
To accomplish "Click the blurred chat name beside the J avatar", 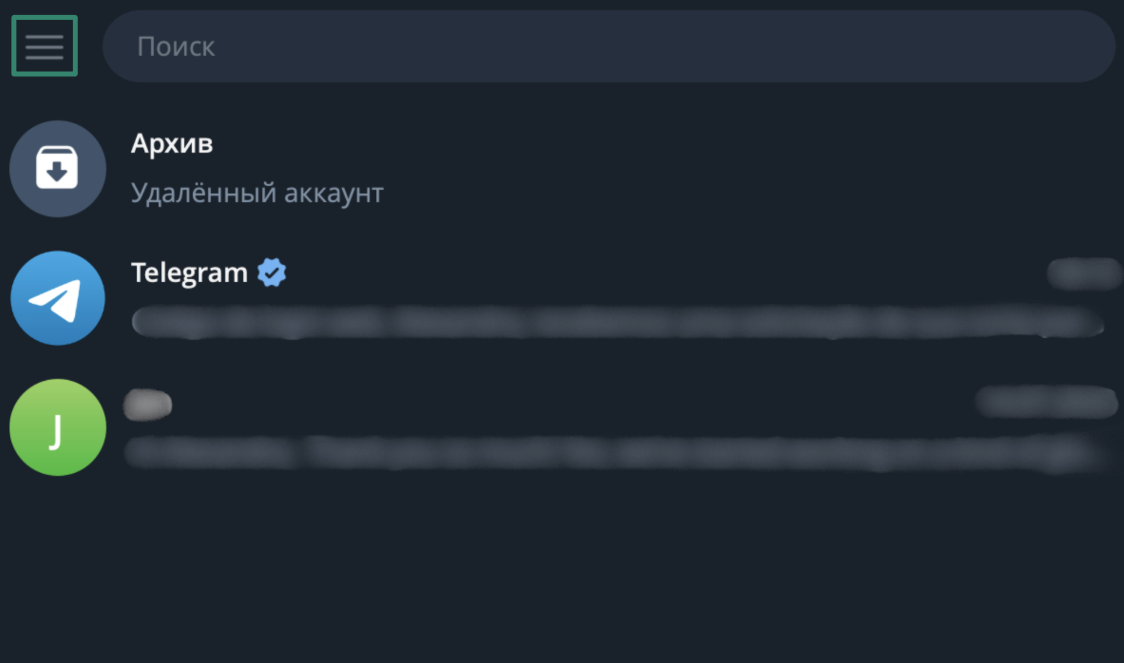I will 150,403.
